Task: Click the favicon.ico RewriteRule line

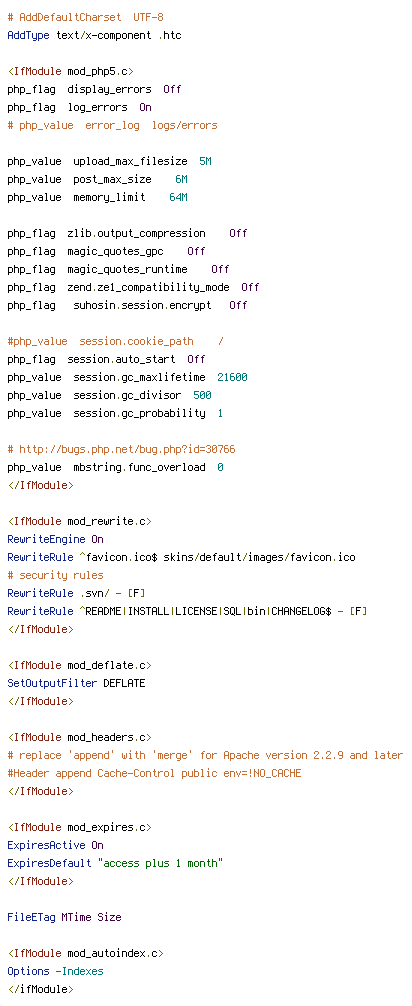Action: coord(182,556)
